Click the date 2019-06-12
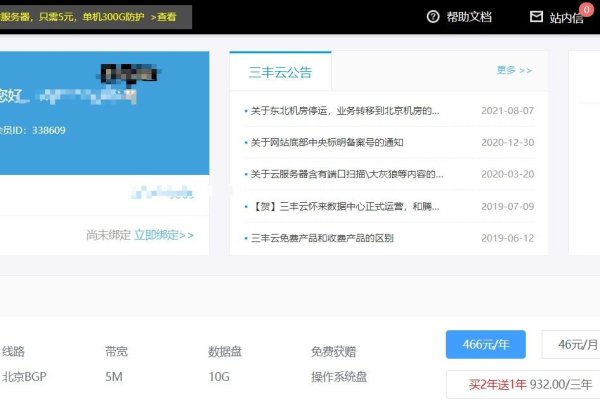The height and width of the screenshot is (400, 600). 507,238
